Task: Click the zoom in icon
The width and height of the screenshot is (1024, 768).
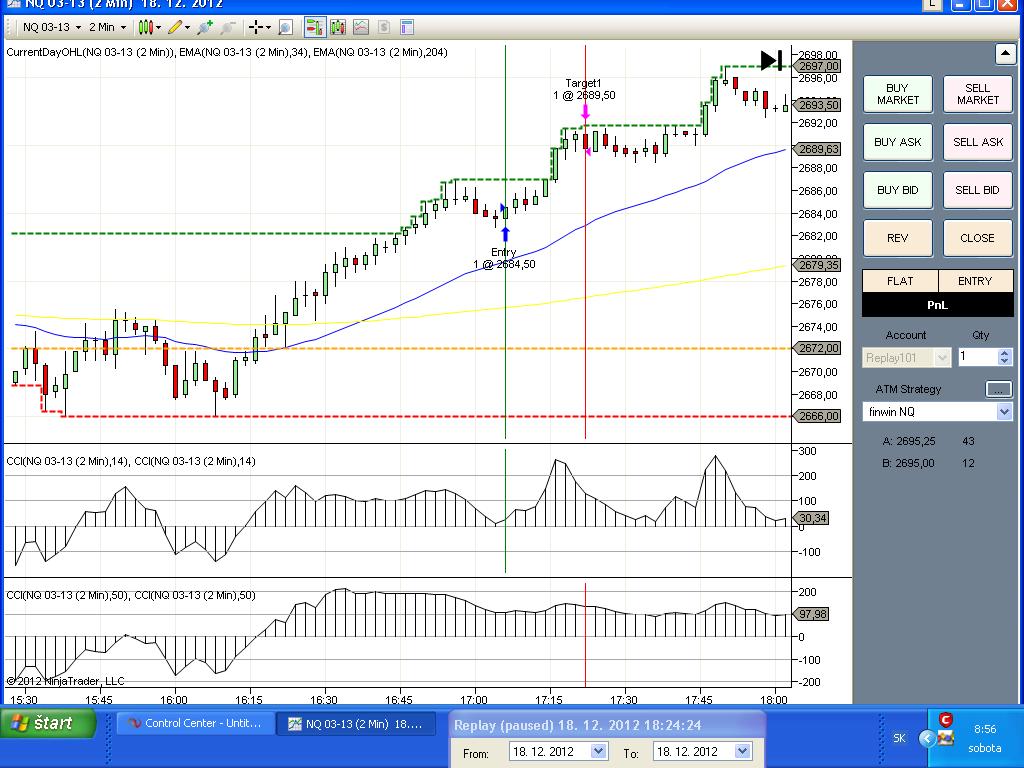Action: 204,27
